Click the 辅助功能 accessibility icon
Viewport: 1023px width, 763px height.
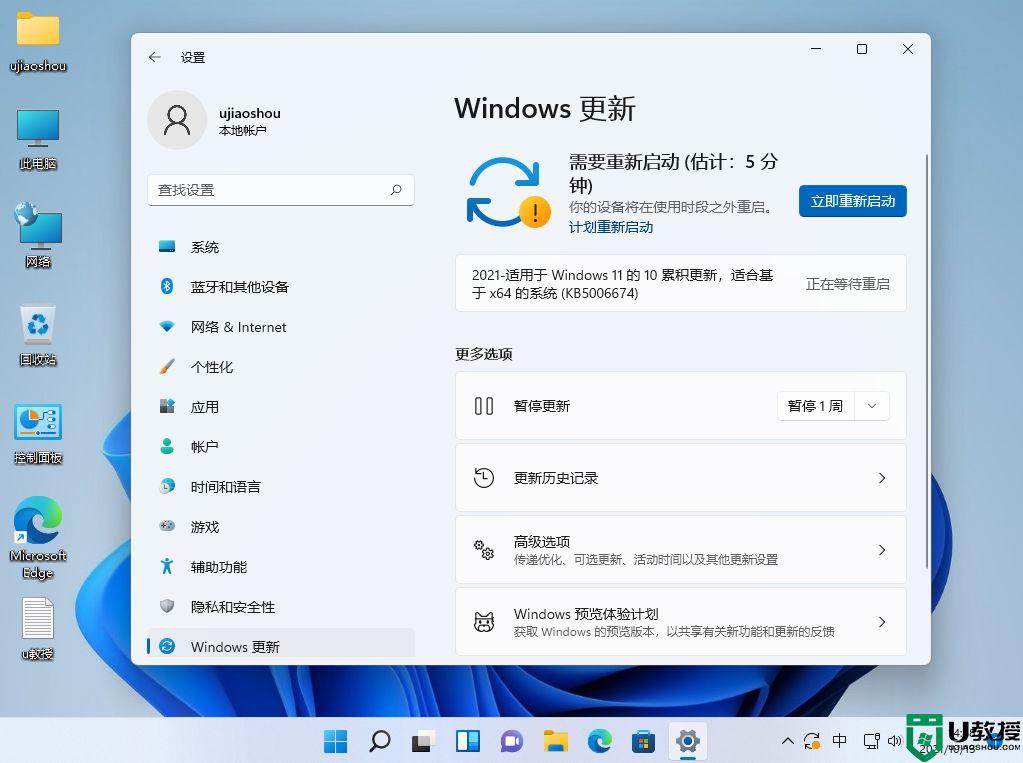coord(167,567)
